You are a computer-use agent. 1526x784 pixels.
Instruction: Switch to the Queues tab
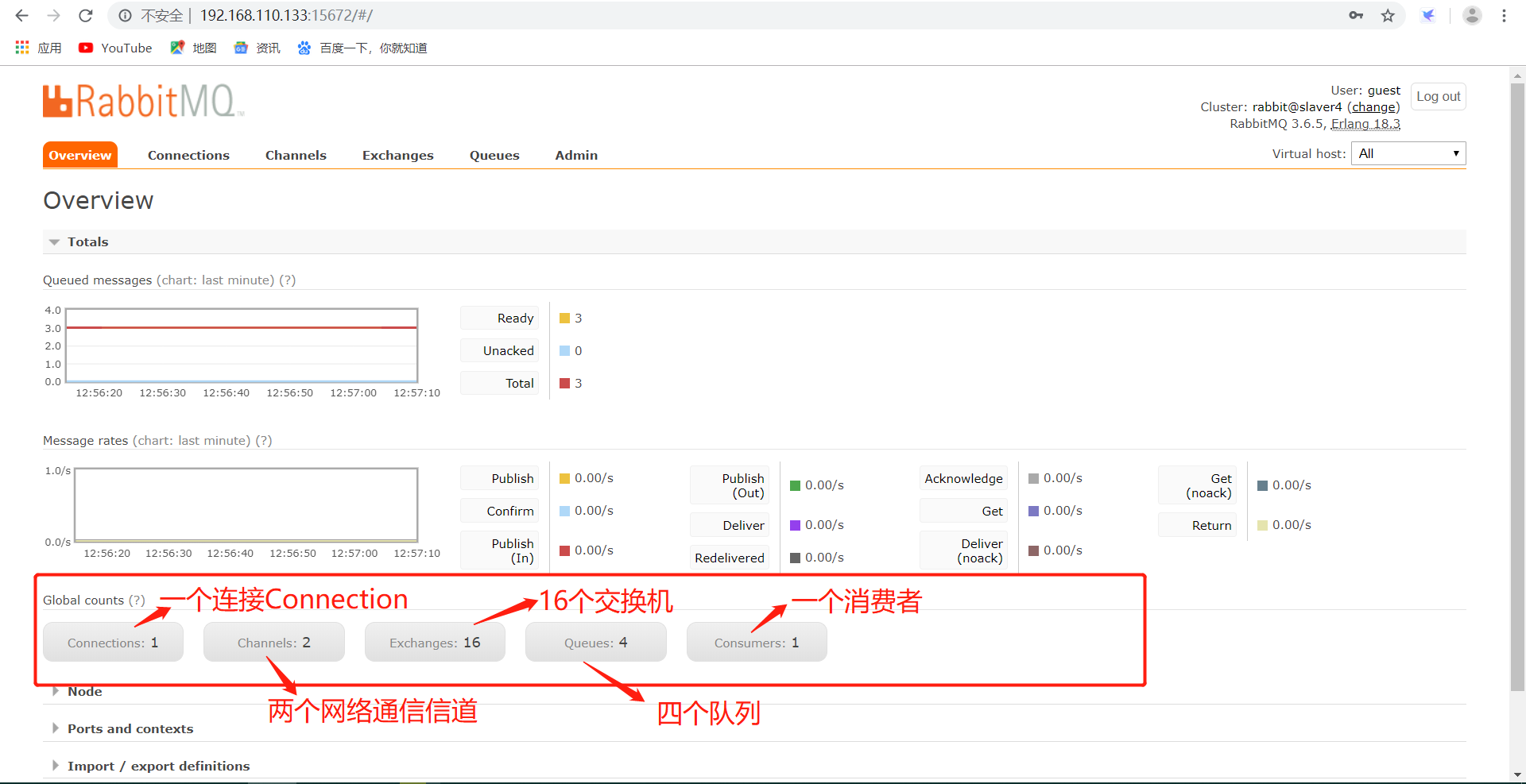494,155
